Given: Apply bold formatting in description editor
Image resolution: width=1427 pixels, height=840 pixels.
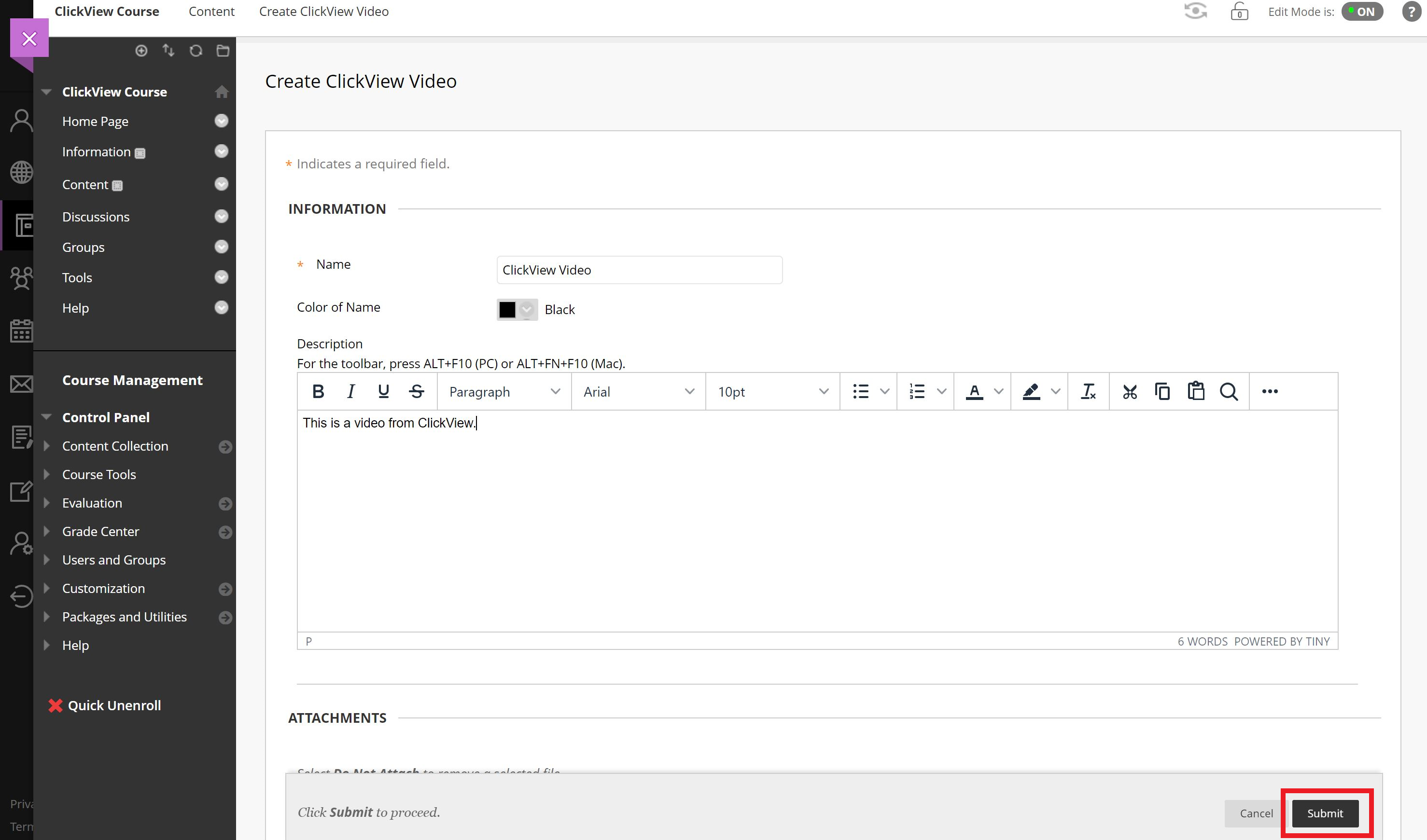Looking at the screenshot, I should tap(318, 391).
